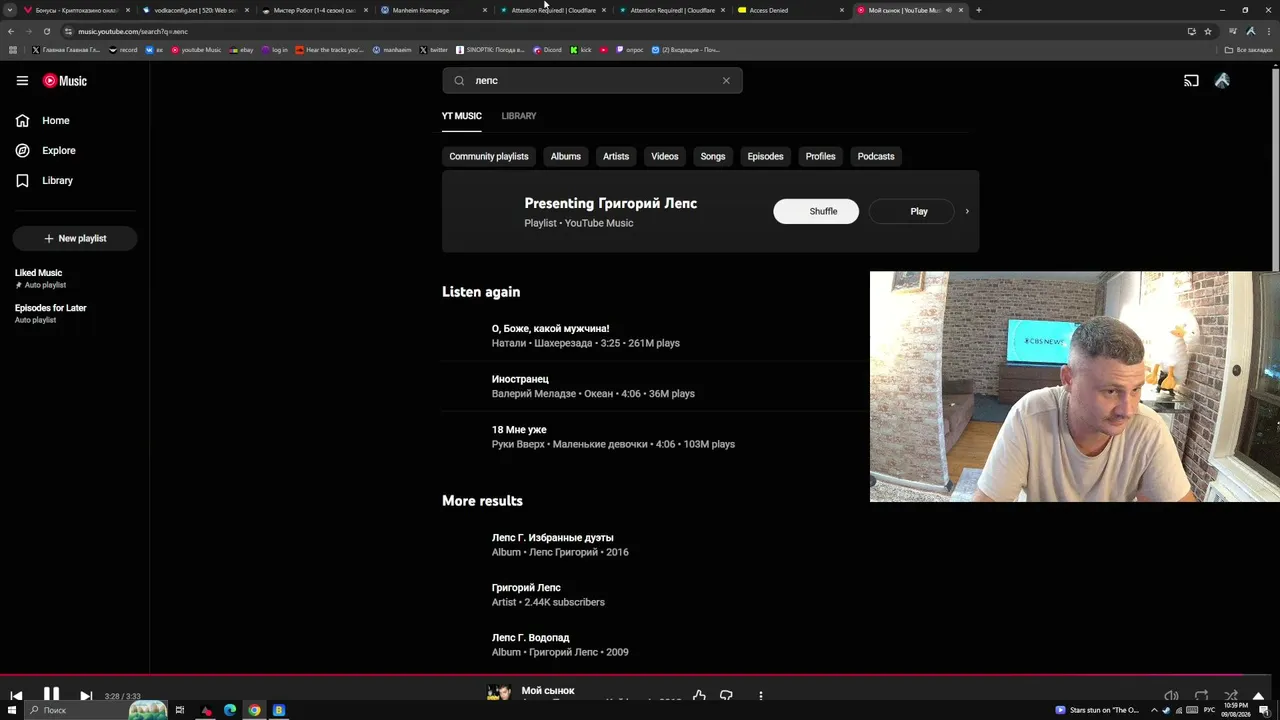Open Microsoft Edge from taskbar
The height and width of the screenshot is (720, 1280).
point(230,710)
